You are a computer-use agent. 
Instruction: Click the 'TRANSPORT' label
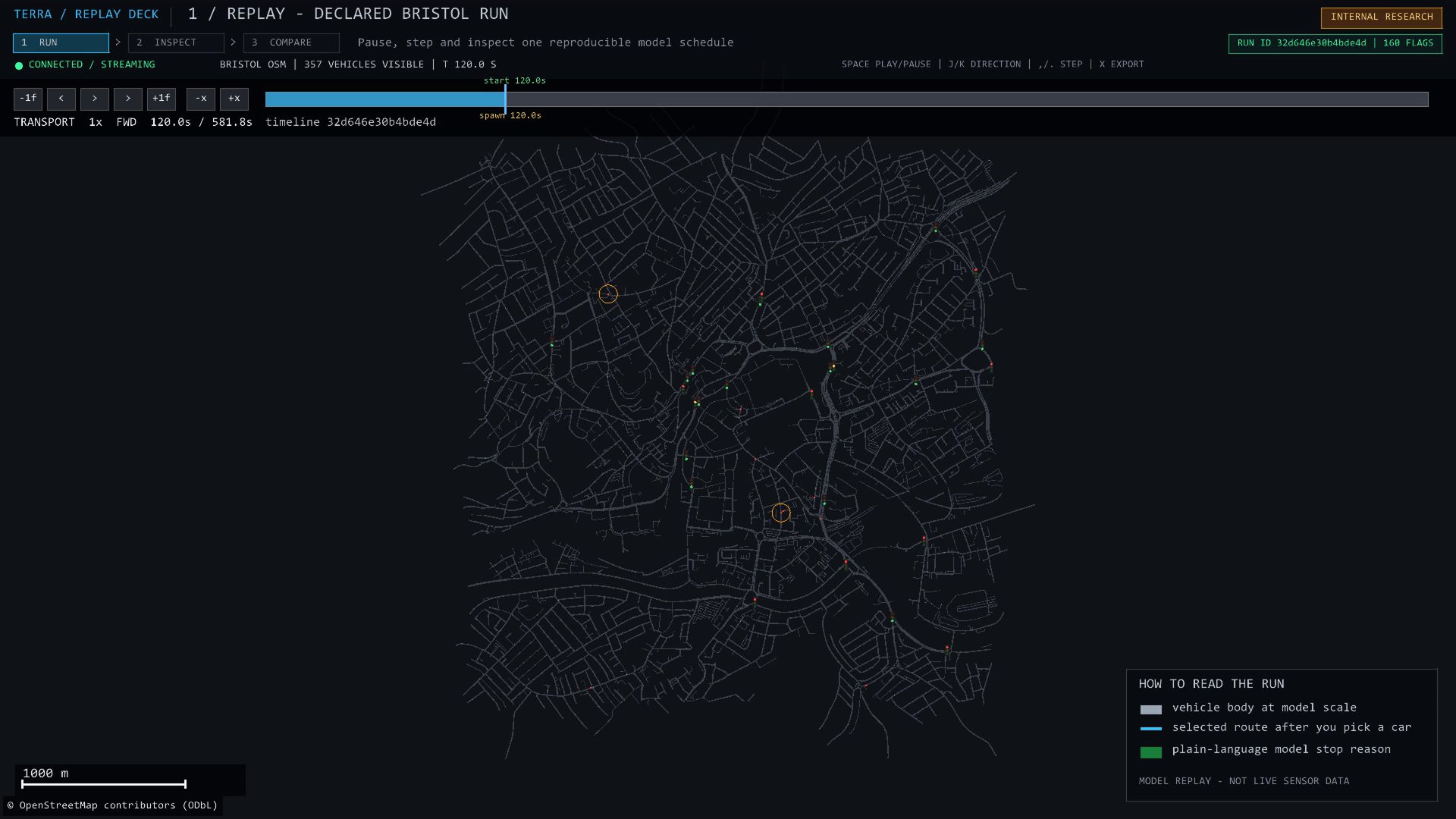pos(44,122)
